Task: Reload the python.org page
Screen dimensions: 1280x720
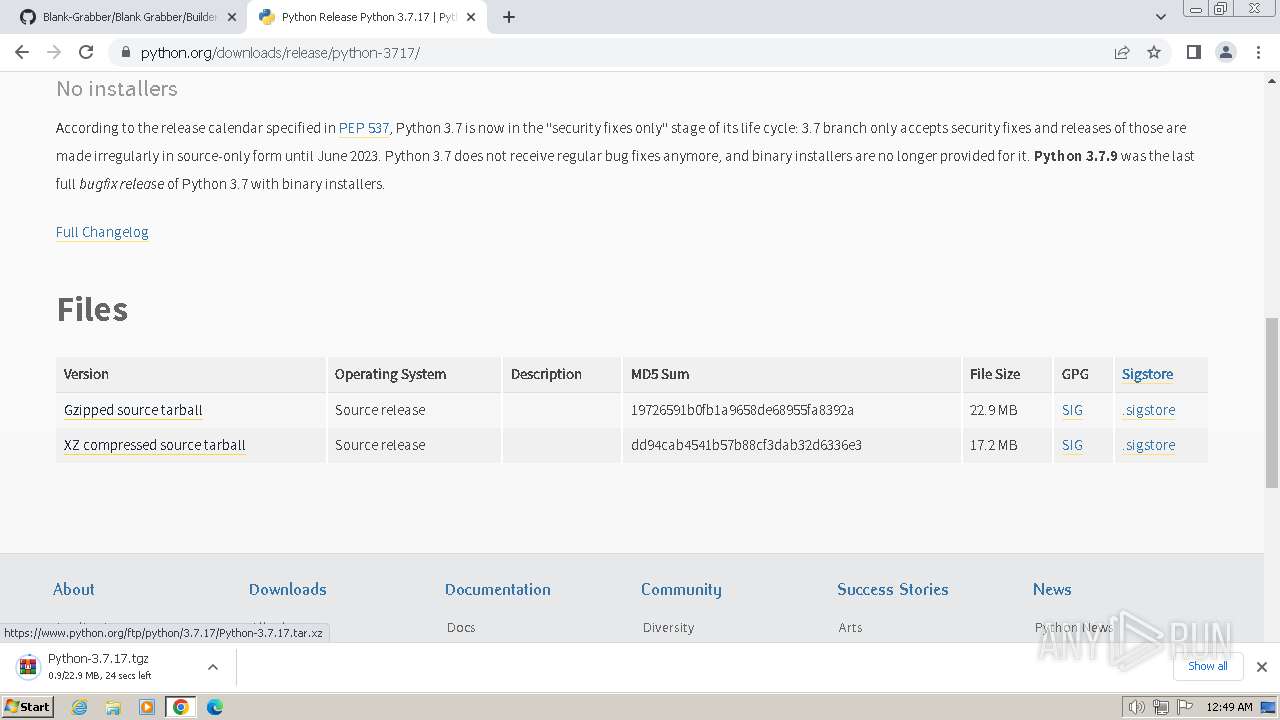Action: pyautogui.click(x=86, y=52)
